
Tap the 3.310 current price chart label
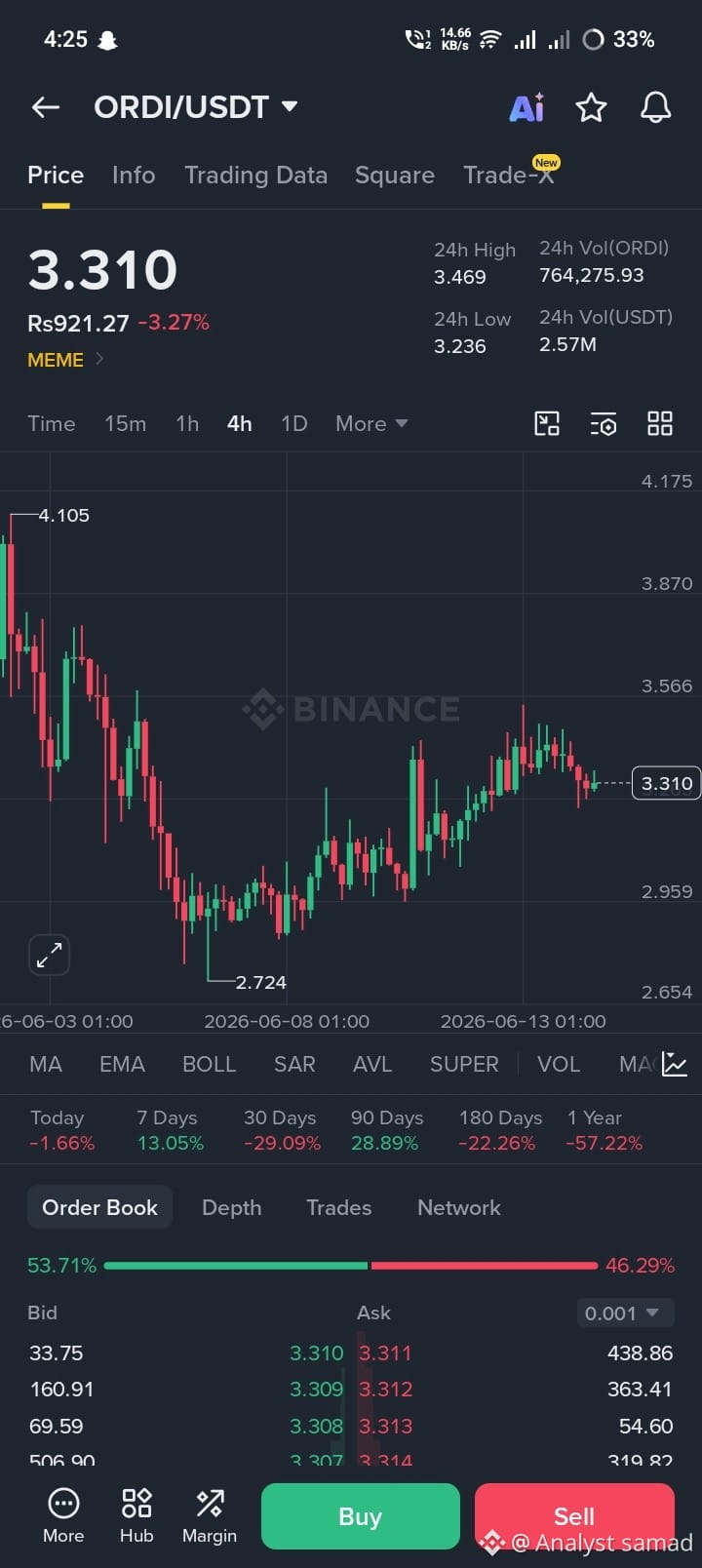click(667, 783)
